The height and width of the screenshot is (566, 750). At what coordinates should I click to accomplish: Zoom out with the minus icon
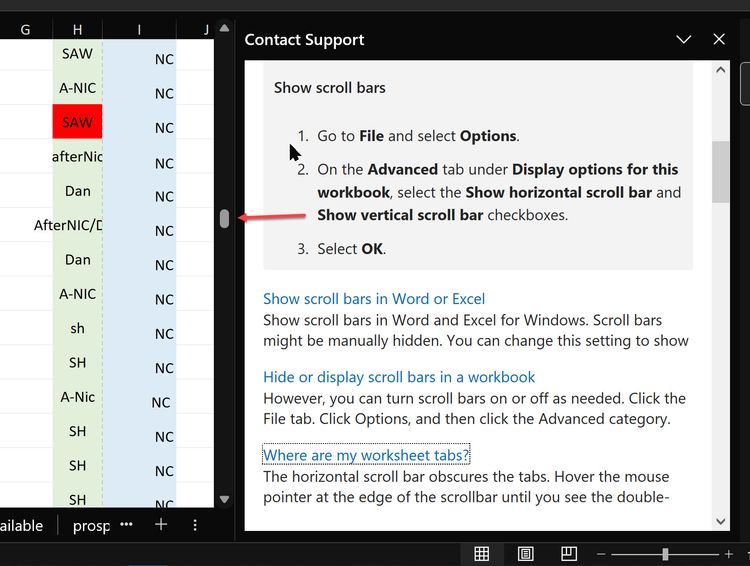[601, 554]
